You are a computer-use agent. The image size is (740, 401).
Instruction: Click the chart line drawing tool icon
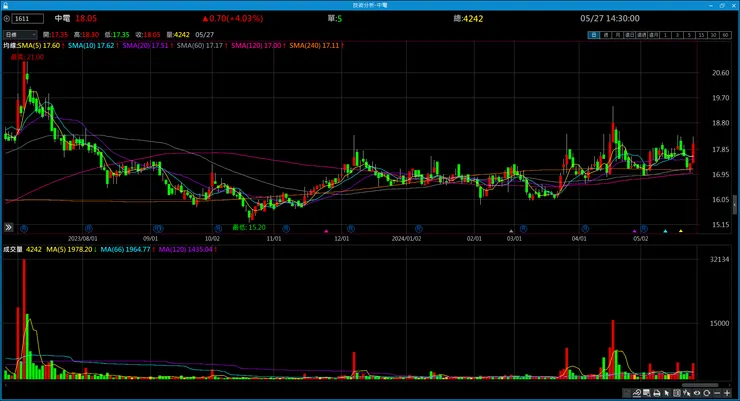coord(637,393)
